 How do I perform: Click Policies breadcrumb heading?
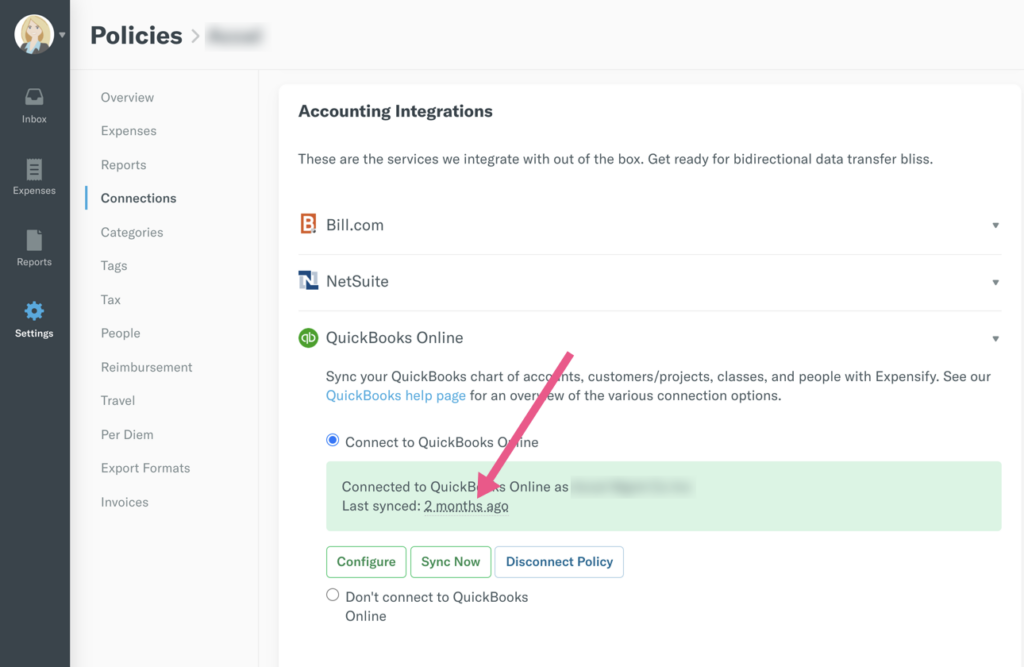coord(136,35)
